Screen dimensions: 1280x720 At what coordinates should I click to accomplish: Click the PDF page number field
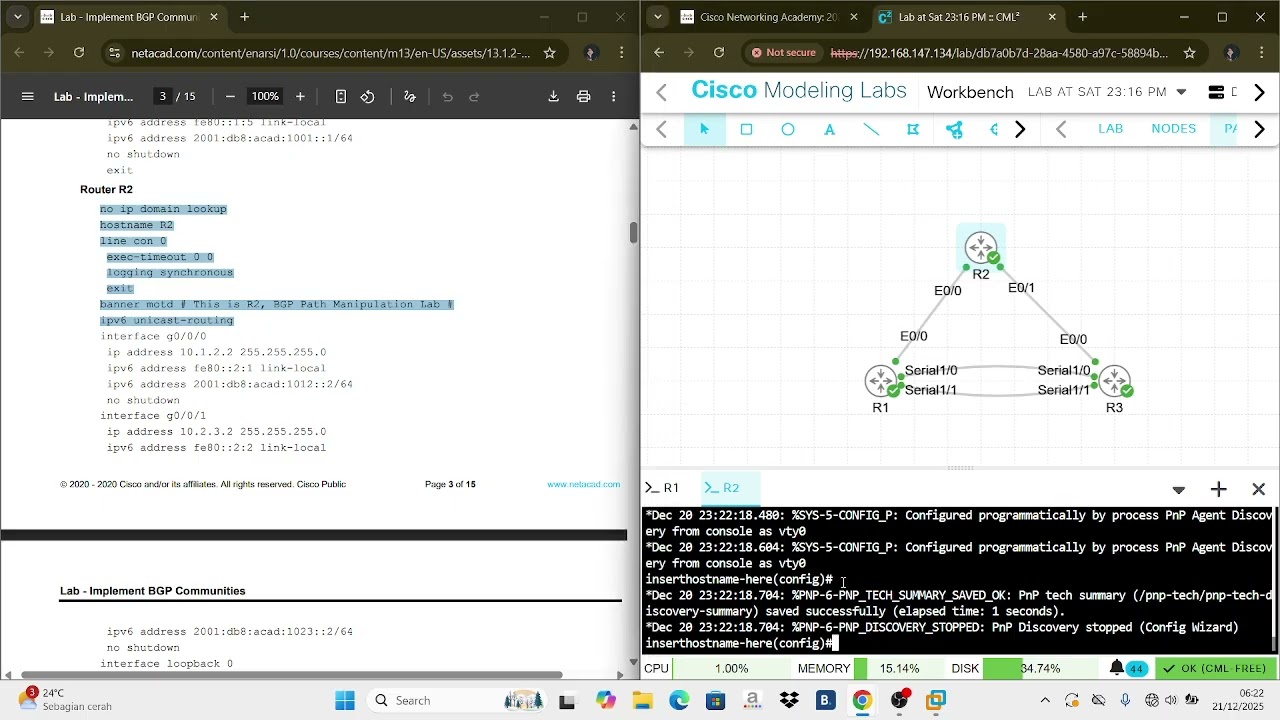pos(162,97)
